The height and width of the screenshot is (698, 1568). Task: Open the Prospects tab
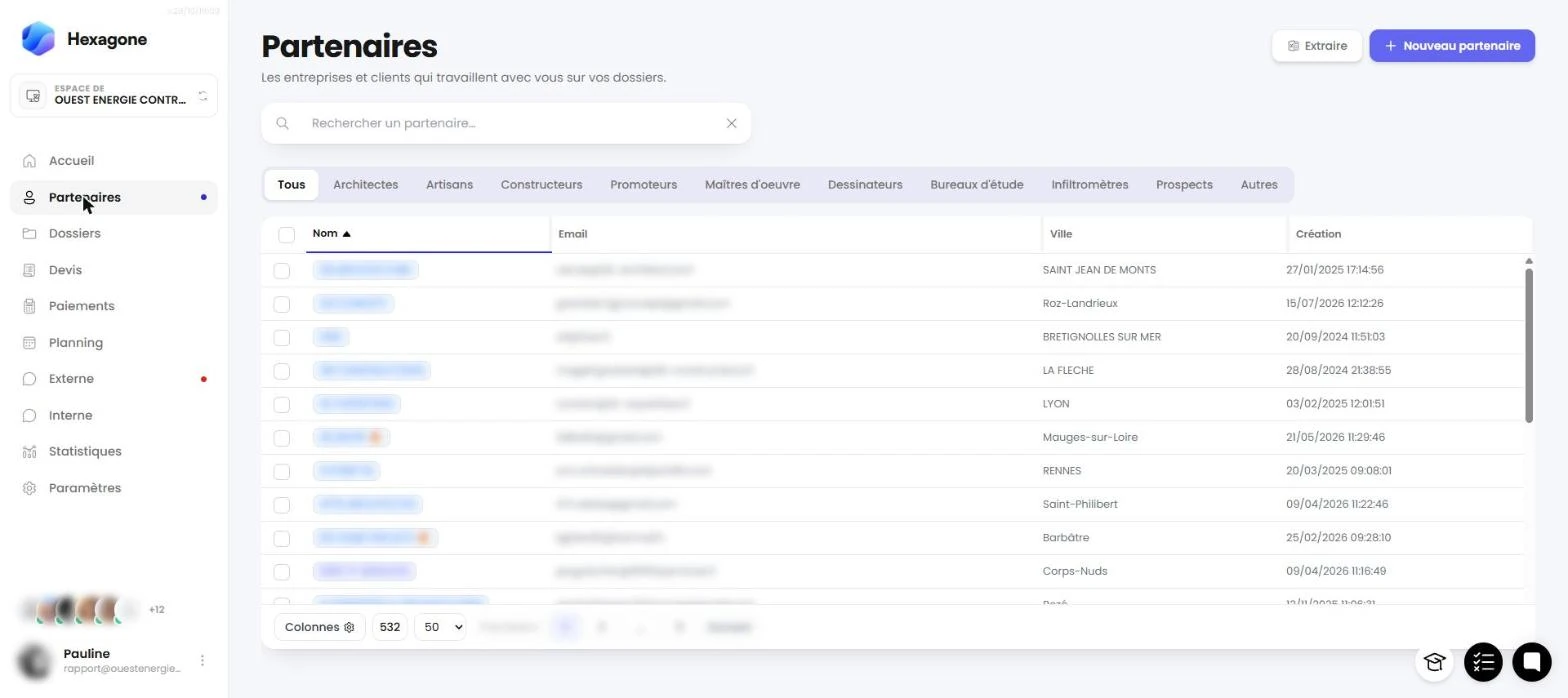tap(1184, 185)
